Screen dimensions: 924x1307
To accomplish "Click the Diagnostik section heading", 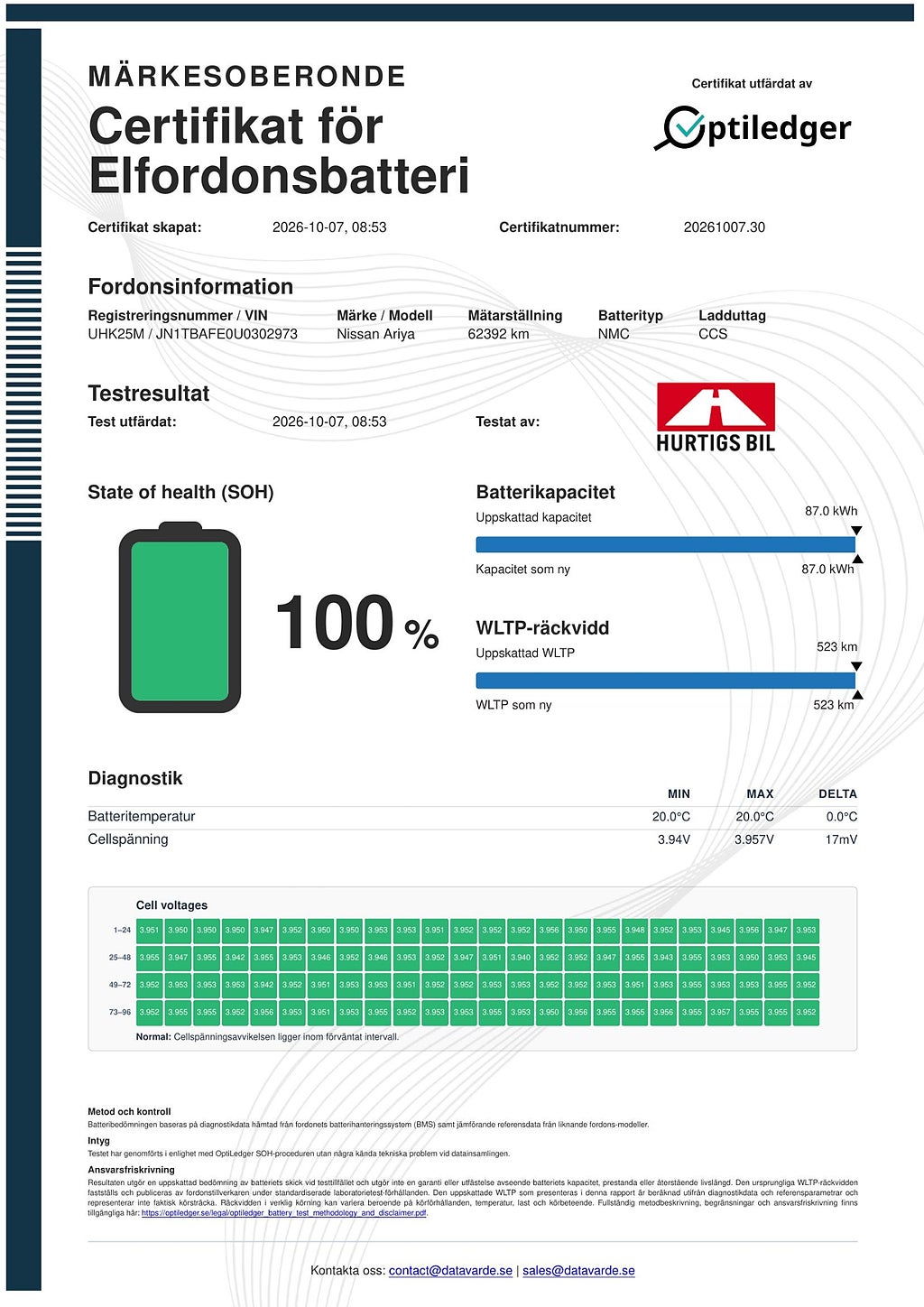I will point(135,778).
